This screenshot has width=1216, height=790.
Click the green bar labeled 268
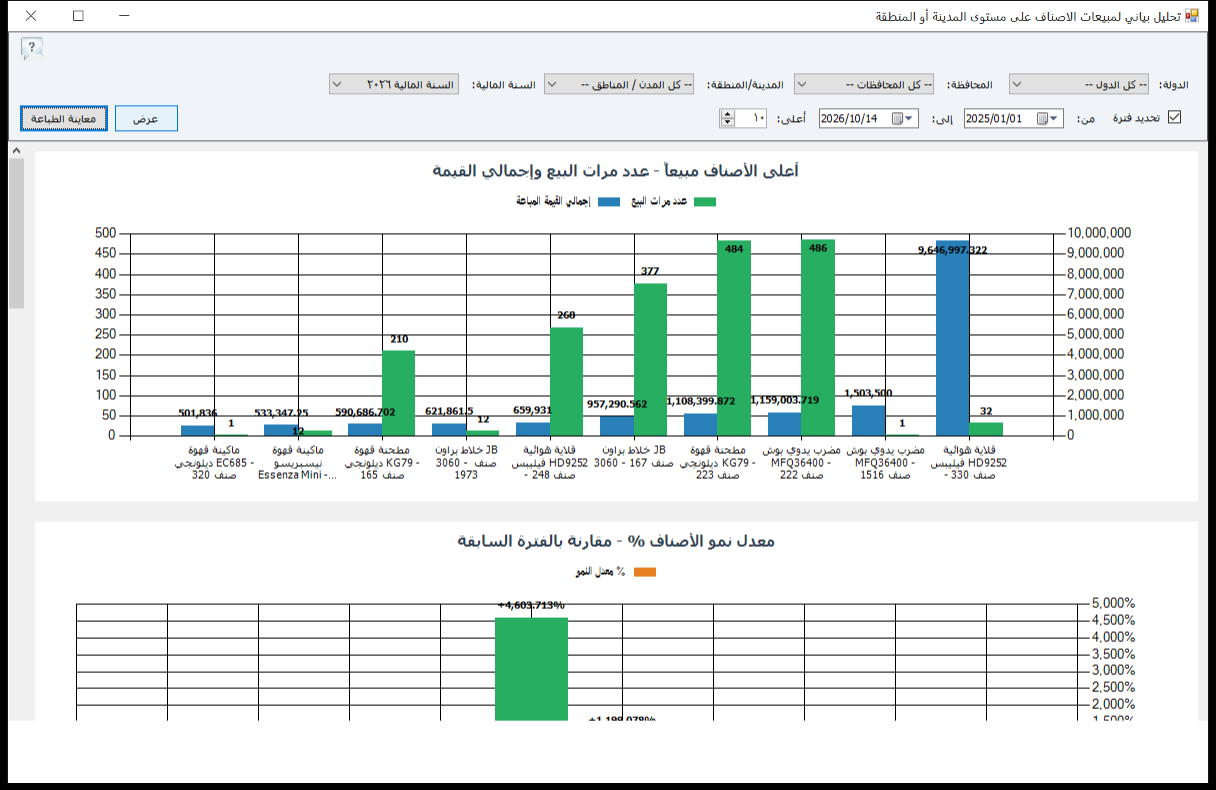click(566, 381)
